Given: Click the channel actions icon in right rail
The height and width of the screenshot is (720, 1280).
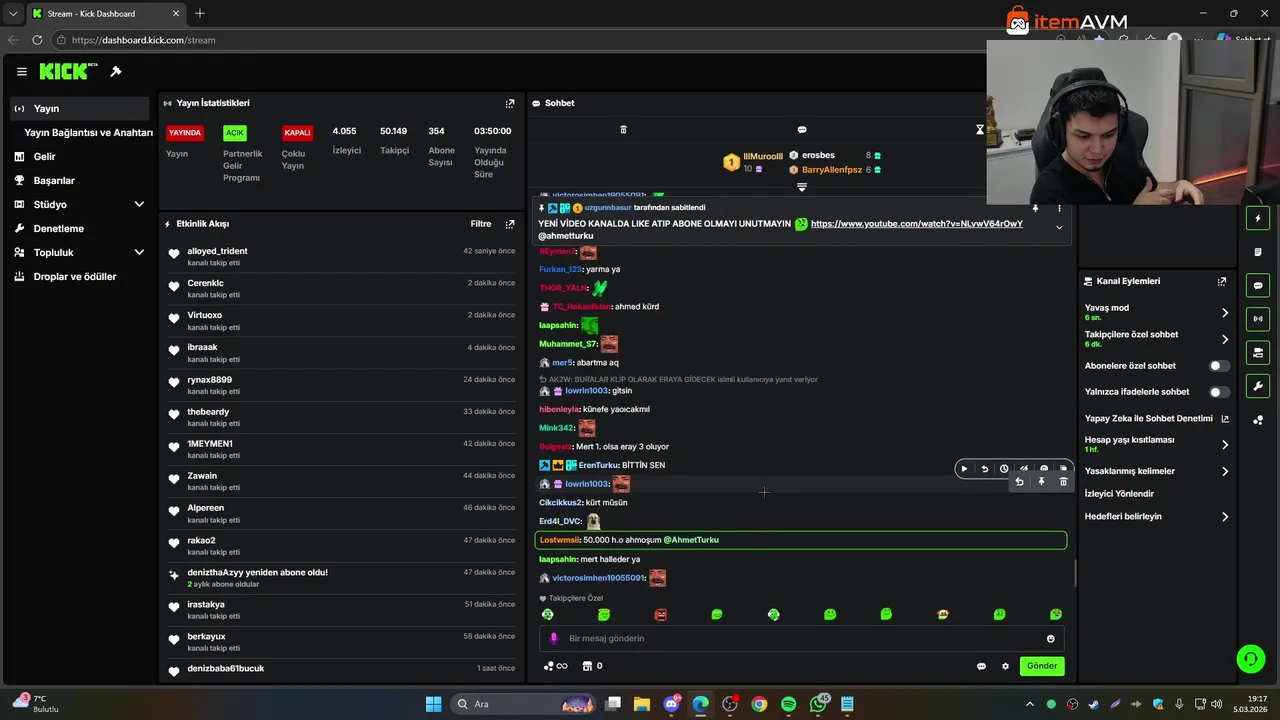Looking at the screenshot, I should (1258, 353).
